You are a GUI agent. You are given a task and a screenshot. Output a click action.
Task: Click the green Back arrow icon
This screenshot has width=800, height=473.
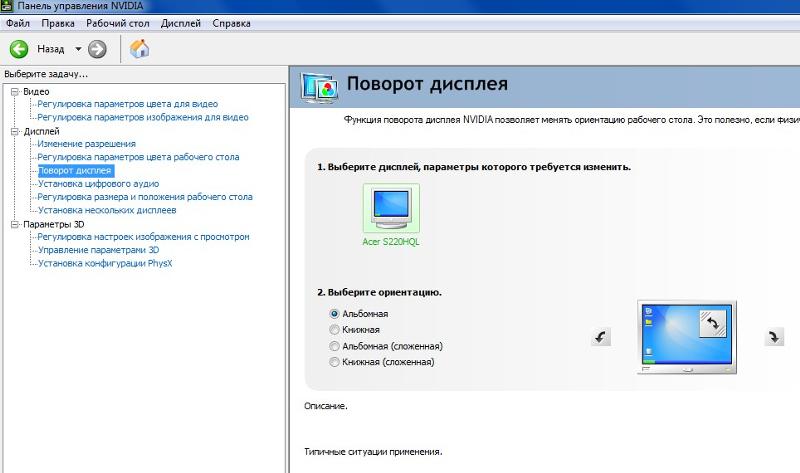tap(19, 49)
